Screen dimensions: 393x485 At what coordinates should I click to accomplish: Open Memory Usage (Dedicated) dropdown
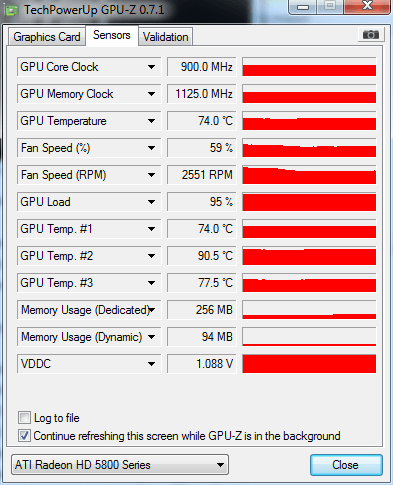[152, 310]
